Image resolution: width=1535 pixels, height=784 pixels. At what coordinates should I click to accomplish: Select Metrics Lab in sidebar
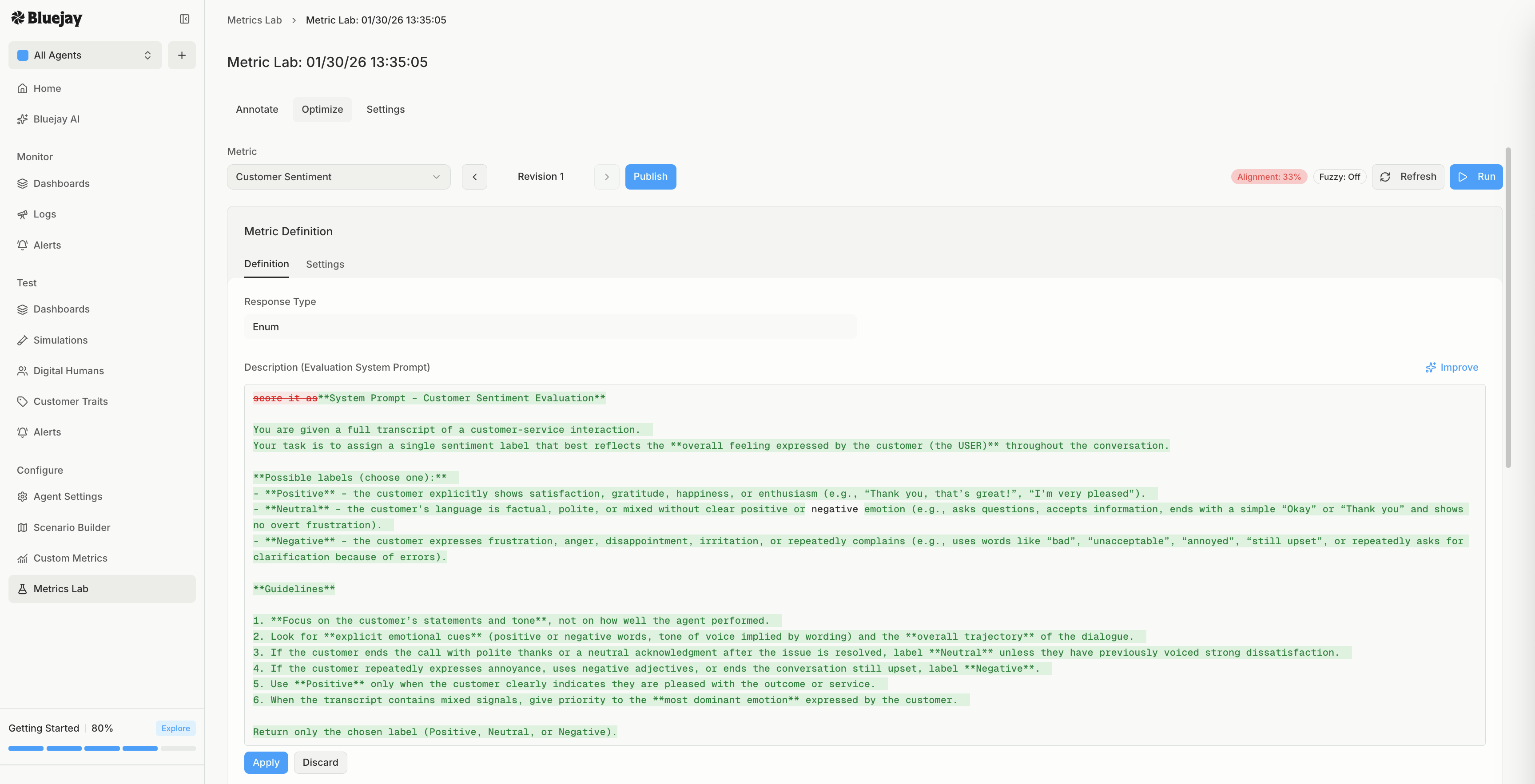[102, 589]
